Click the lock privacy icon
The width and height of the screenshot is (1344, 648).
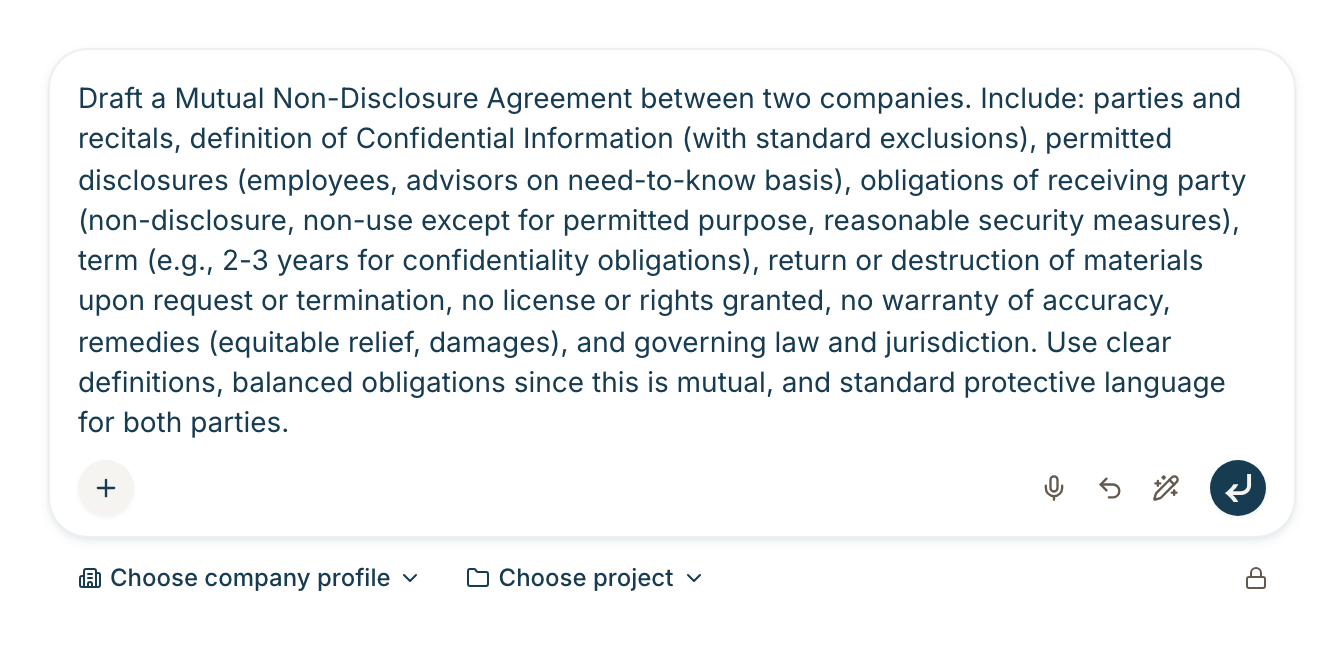(1256, 578)
